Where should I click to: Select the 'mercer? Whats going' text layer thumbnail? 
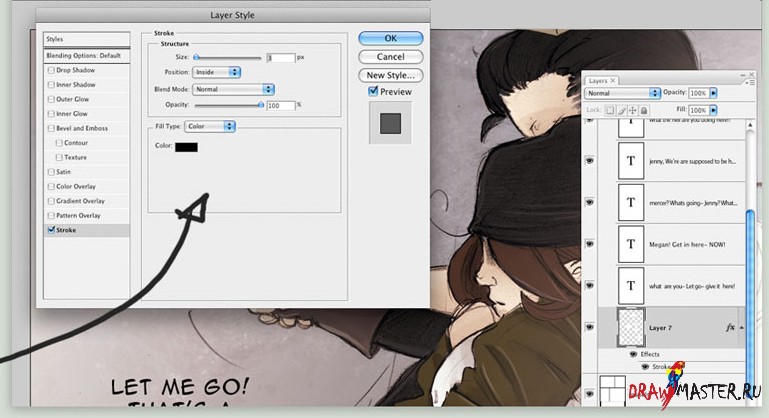631,203
